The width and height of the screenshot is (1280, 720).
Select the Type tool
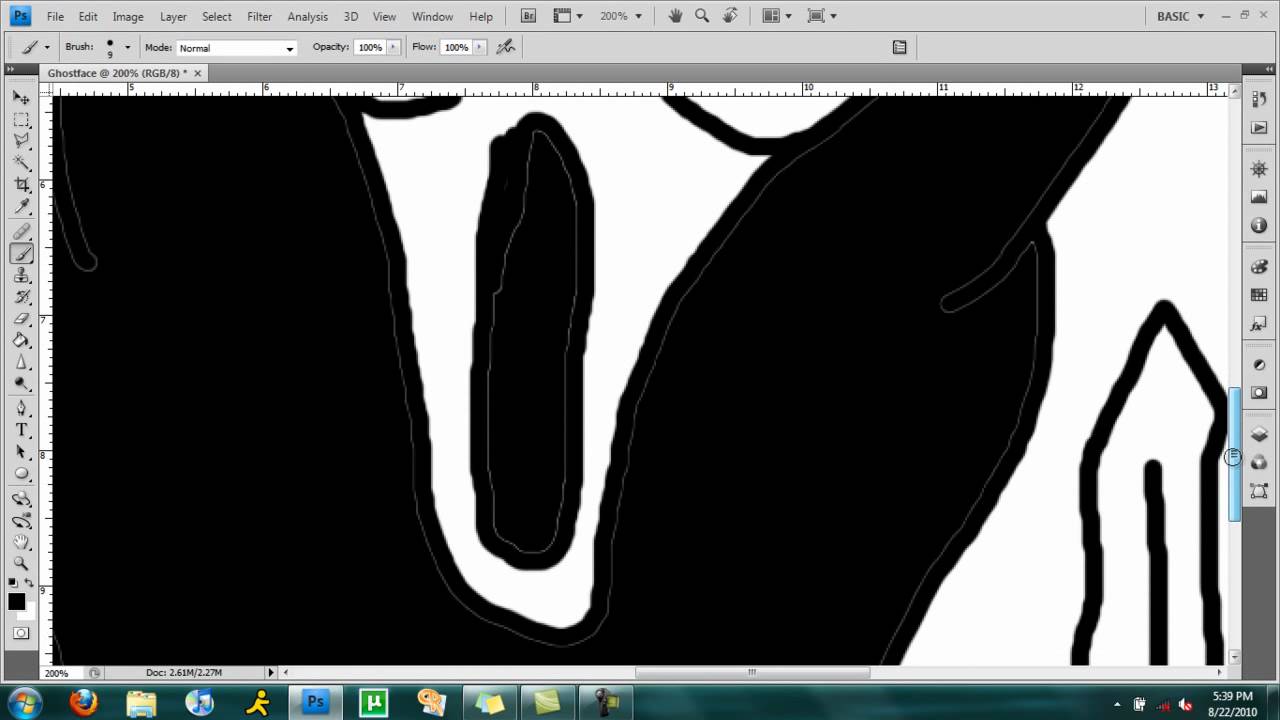21,430
